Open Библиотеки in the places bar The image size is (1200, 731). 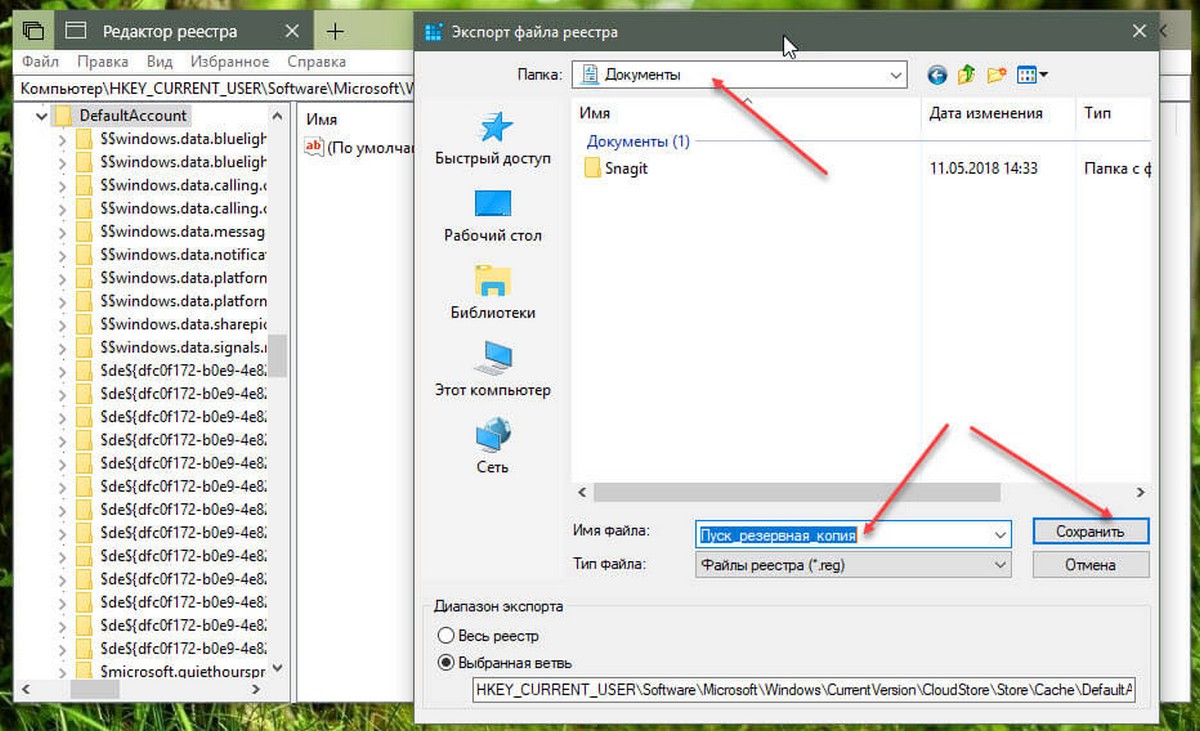pyautogui.click(x=493, y=293)
